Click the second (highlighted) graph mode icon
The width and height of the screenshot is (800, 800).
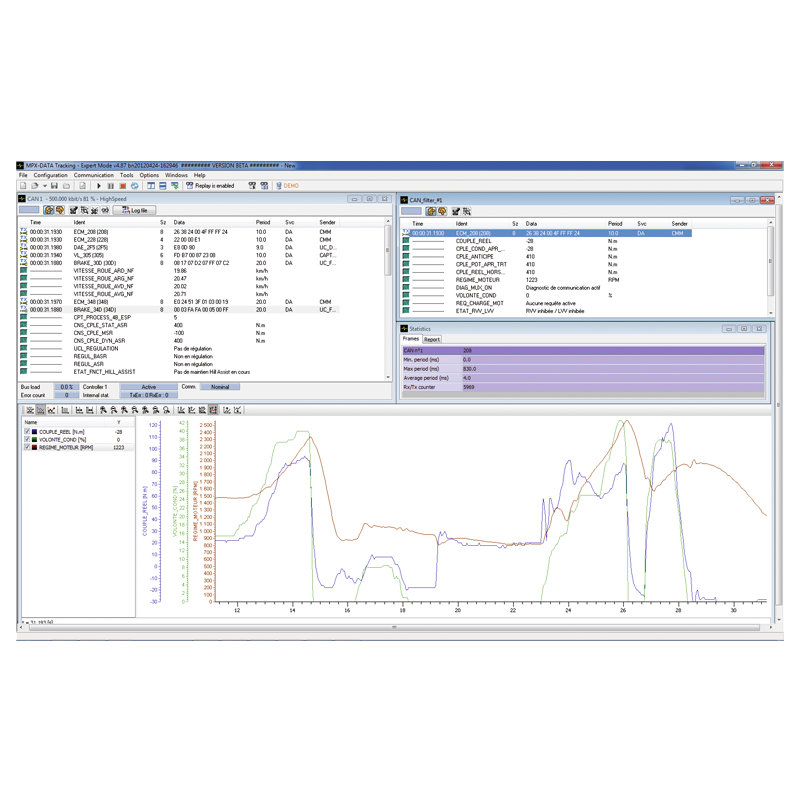(x=40, y=410)
